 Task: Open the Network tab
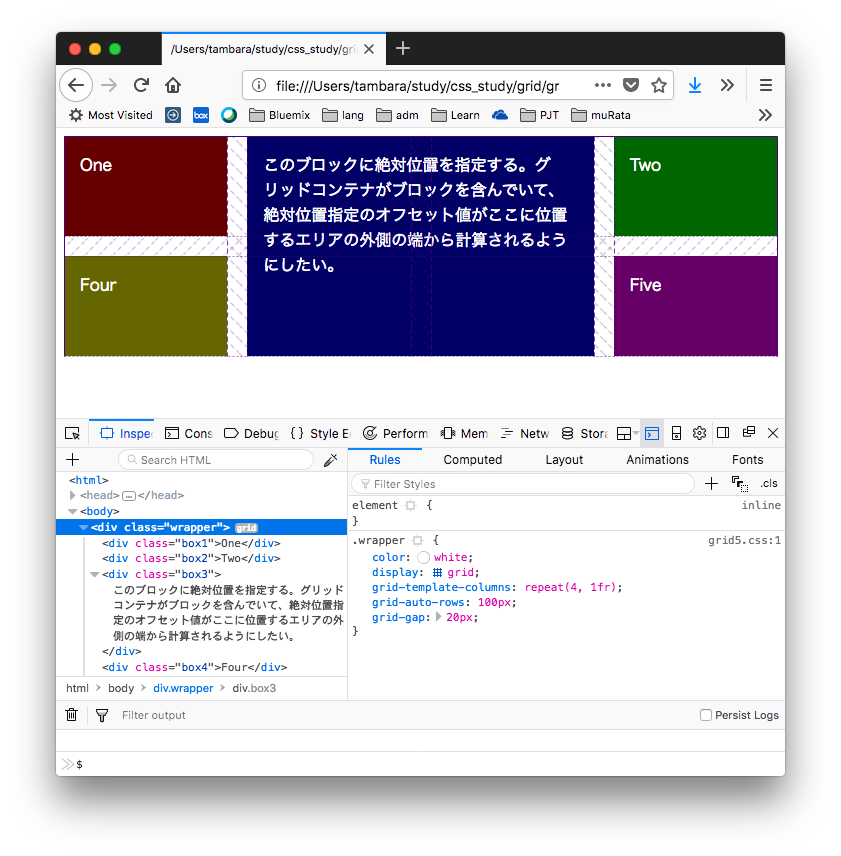click(524, 433)
